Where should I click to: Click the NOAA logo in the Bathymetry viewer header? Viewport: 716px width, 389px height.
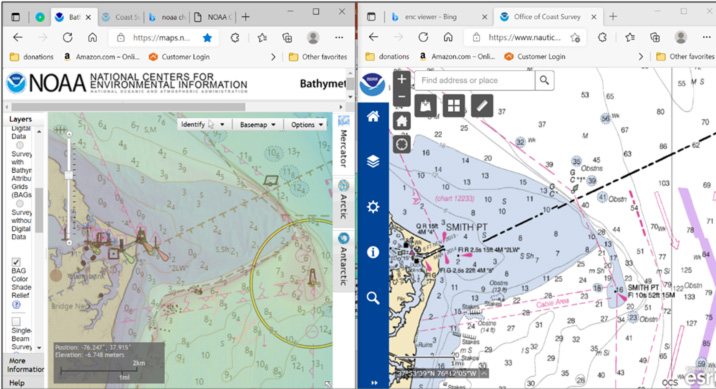pyautogui.click(x=16, y=84)
